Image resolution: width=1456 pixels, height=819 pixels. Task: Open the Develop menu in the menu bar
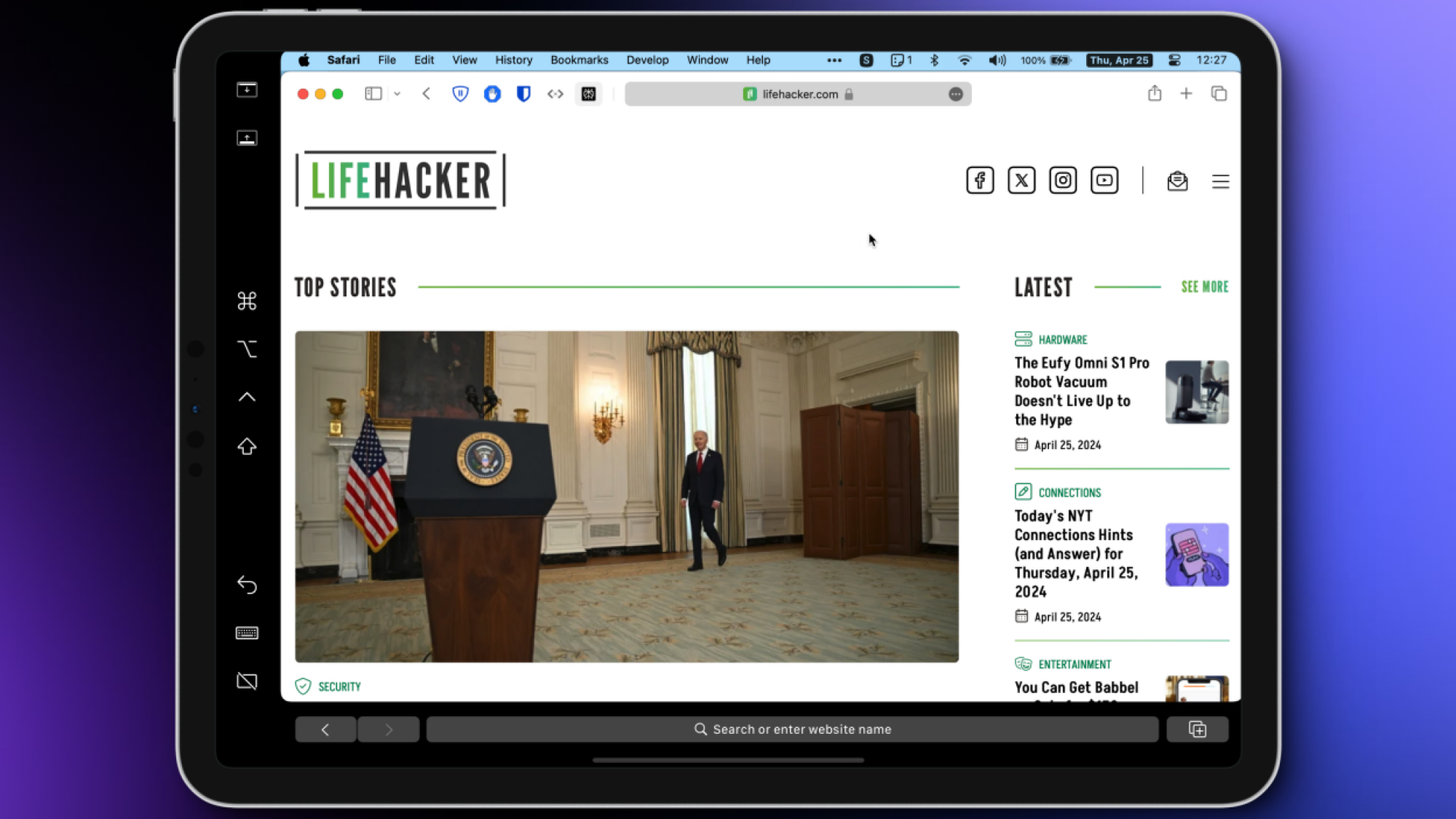(x=647, y=60)
